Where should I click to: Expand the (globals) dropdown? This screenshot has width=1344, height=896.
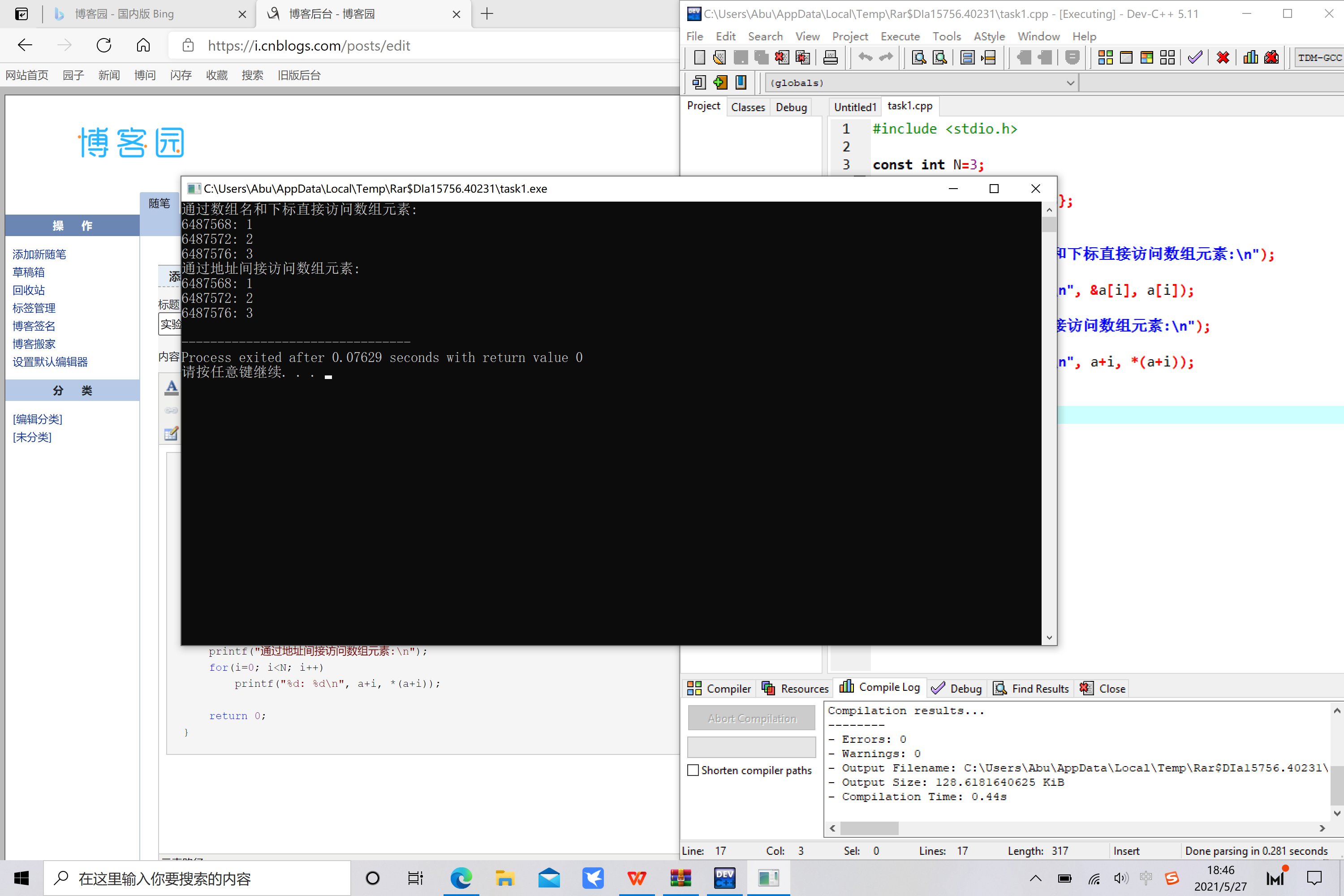click(x=1070, y=83)
